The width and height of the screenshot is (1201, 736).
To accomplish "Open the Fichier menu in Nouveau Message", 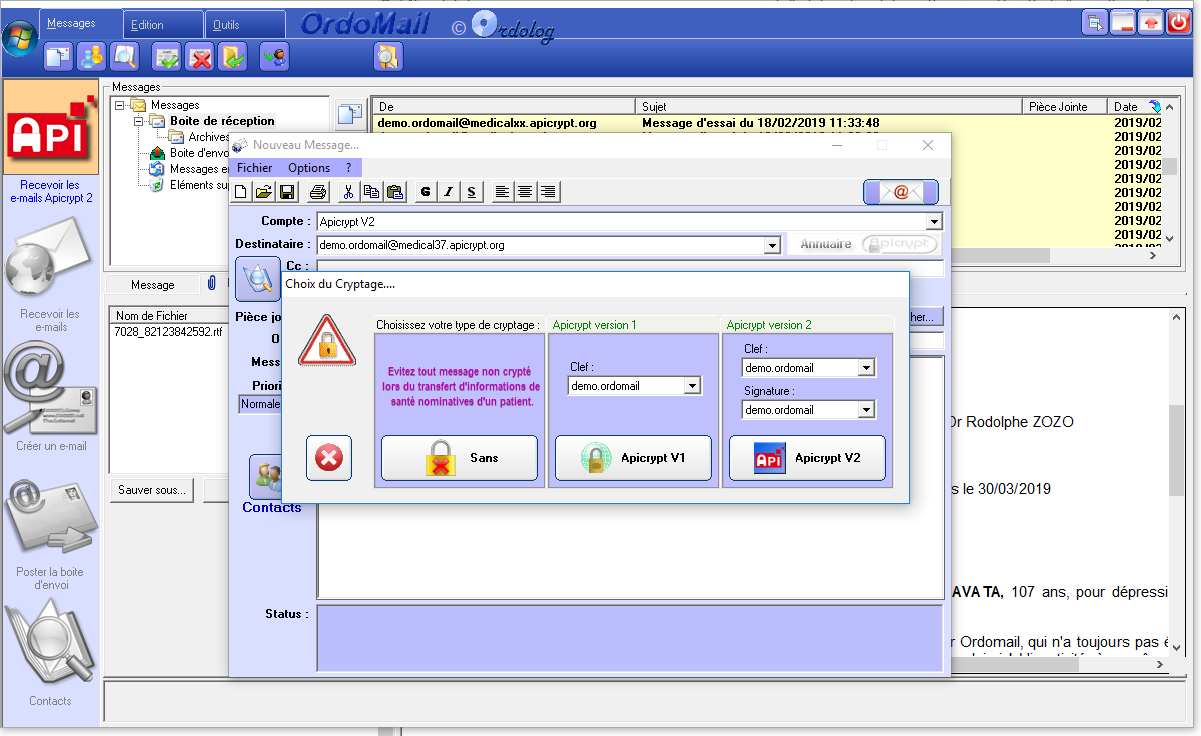I will pyautogui.click(x=254, y=168).
